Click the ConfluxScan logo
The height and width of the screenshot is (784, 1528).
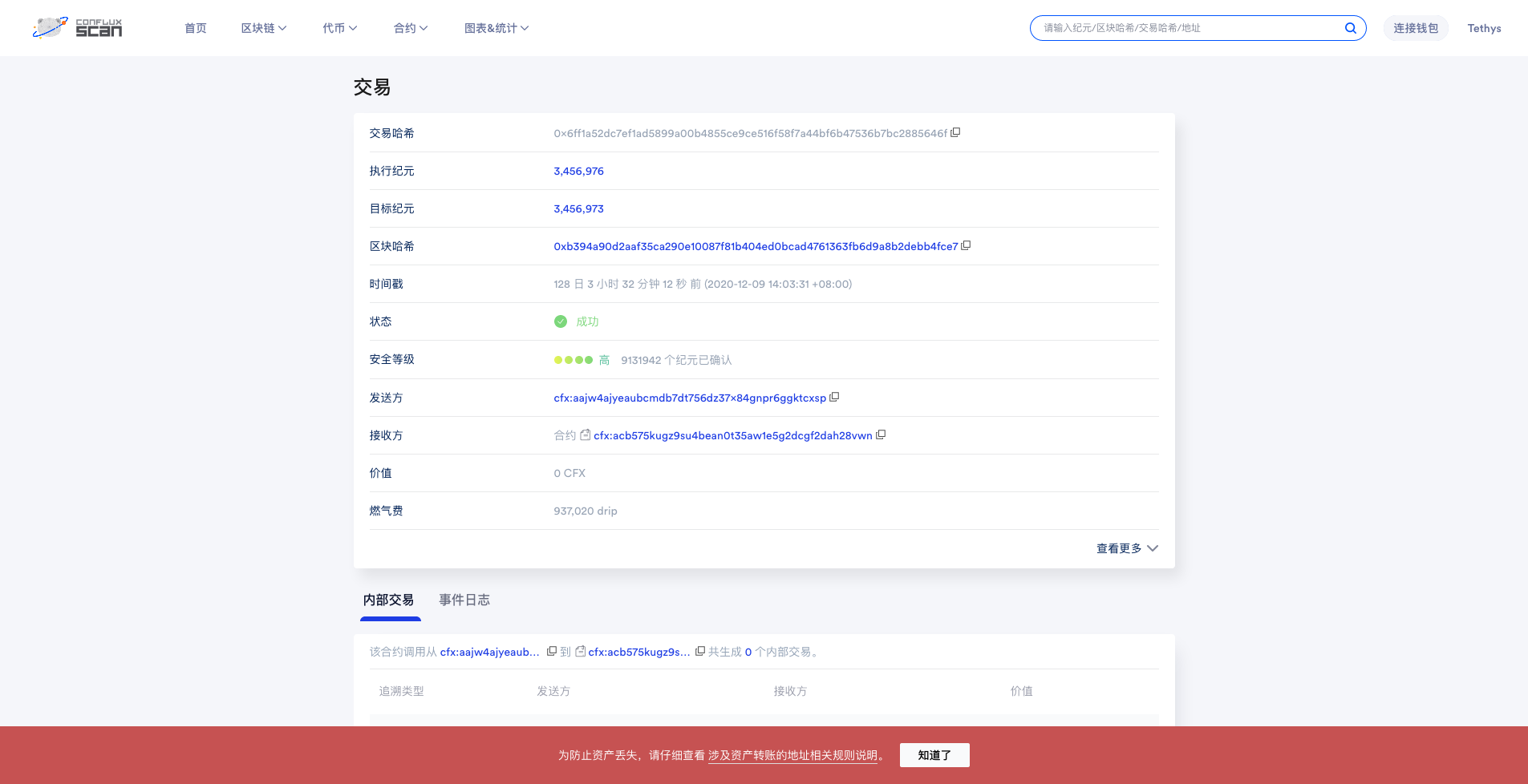tap(78, 28)
